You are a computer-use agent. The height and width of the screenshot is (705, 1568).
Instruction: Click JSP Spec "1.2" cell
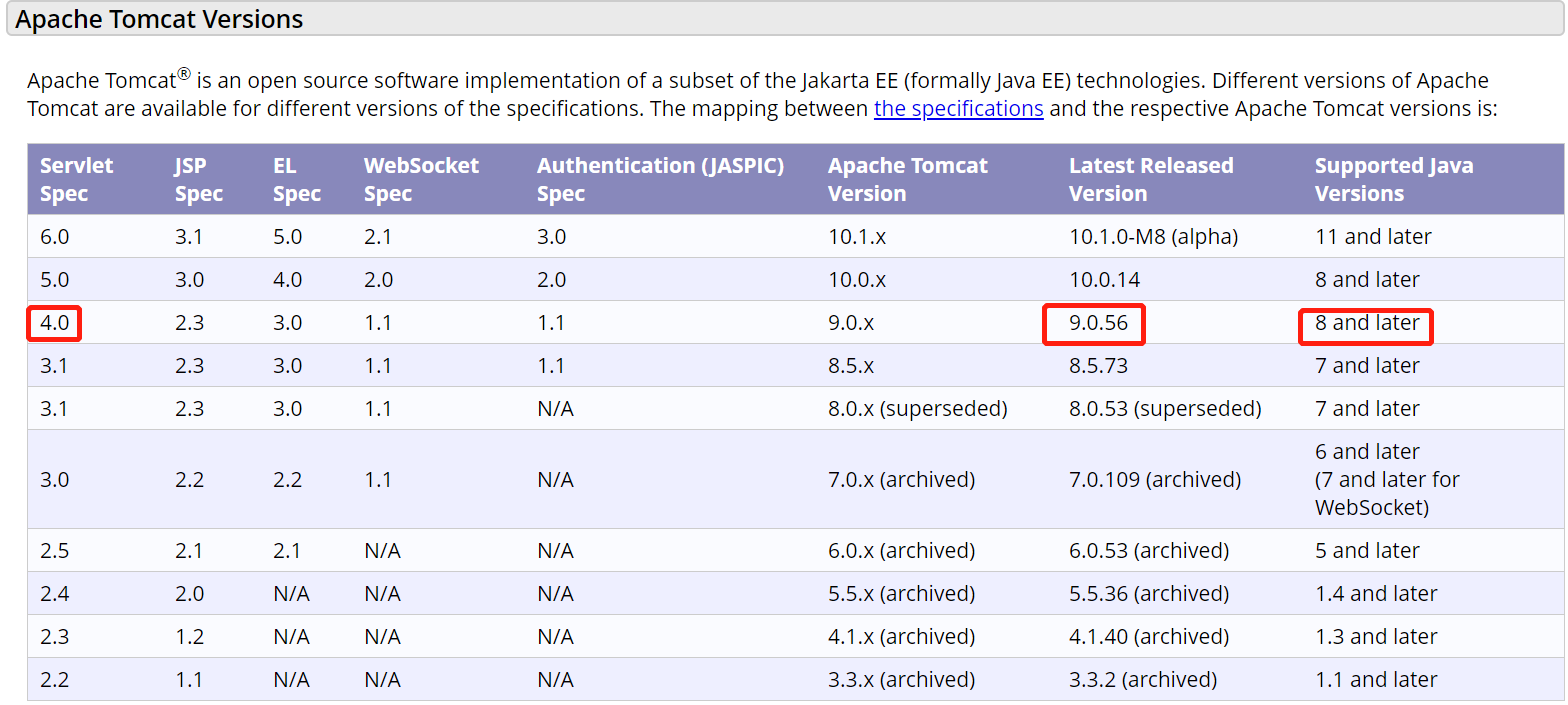point(189,637)
